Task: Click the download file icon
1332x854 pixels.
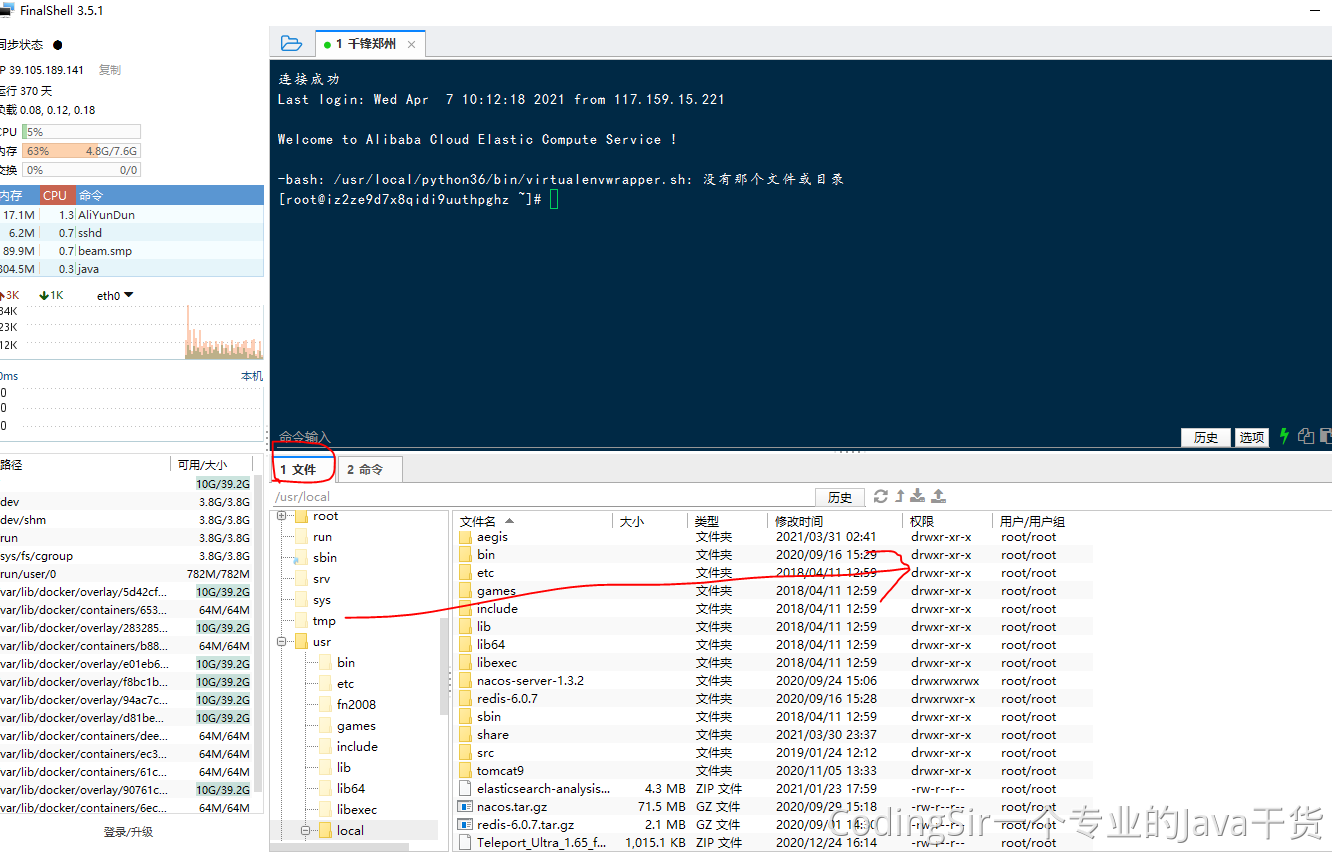Action: (918, 496)
